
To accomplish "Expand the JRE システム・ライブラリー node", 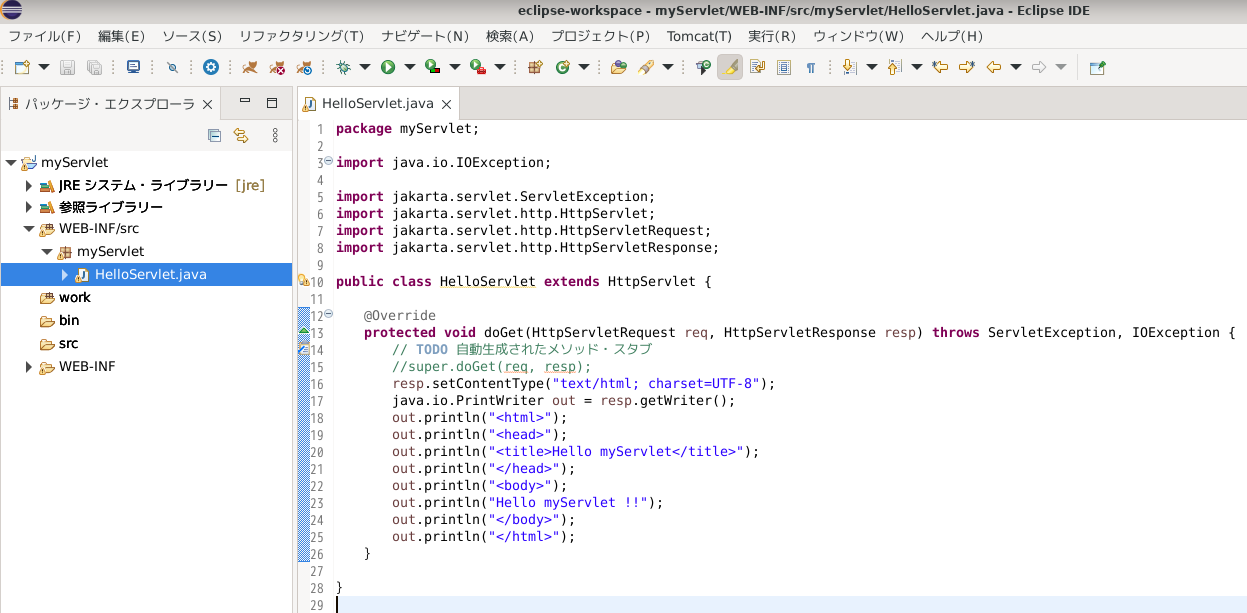I will point(29,185).
